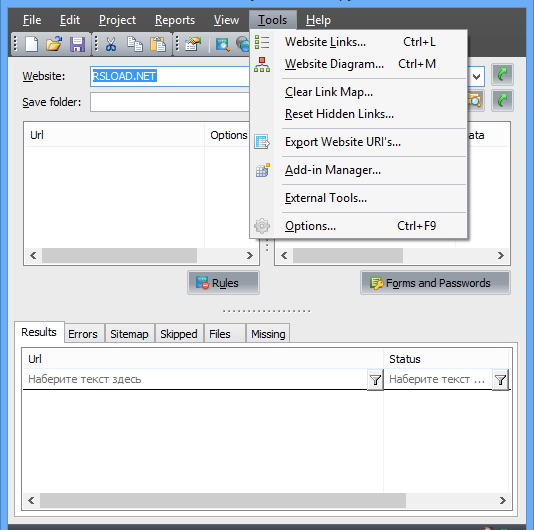Click the Copy toolbar icon
The height and width of the screenshot is (530, 534).
pos(135,44)
